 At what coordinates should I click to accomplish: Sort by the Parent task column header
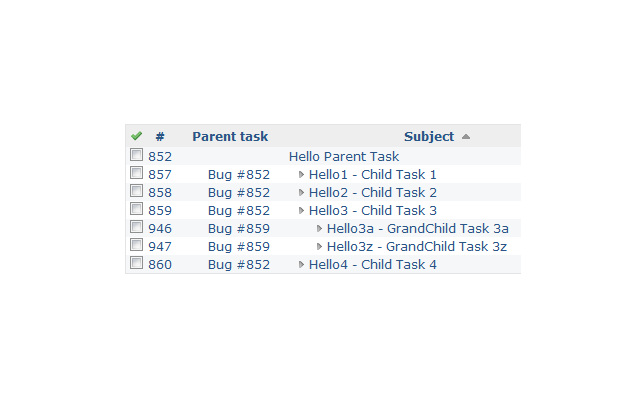230,136
